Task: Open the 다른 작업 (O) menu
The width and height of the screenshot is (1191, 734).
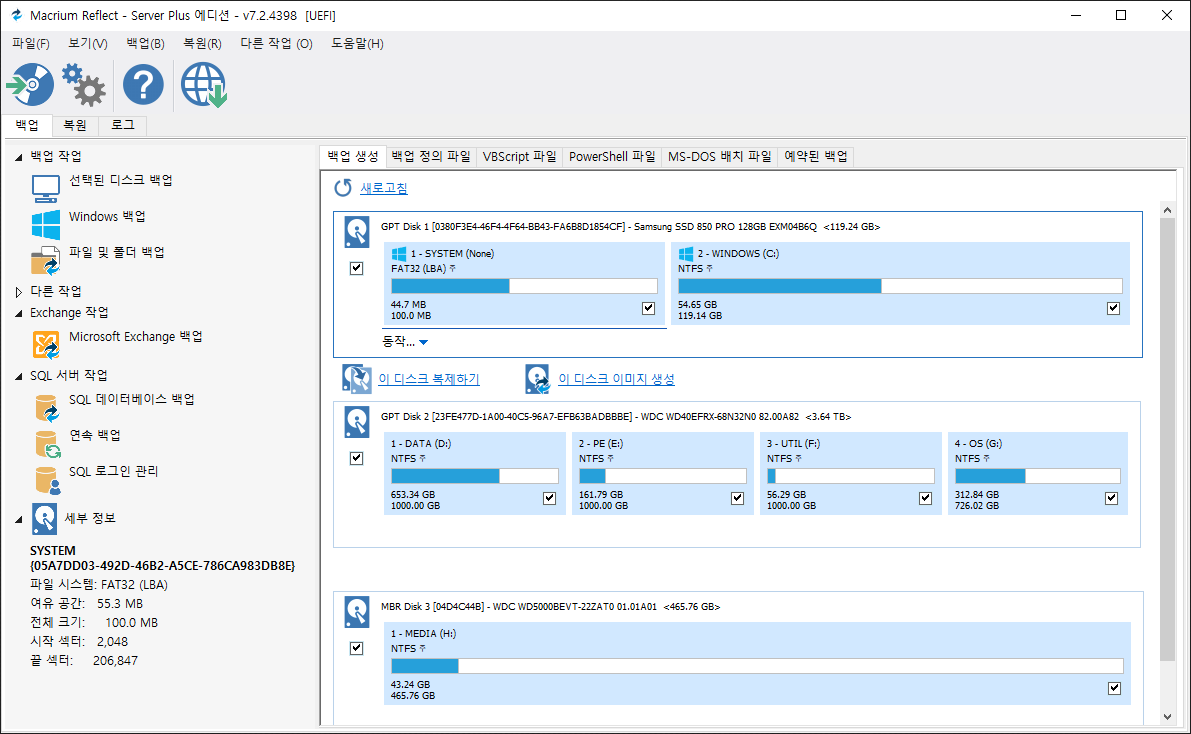Action: click(x=276, y=43)
